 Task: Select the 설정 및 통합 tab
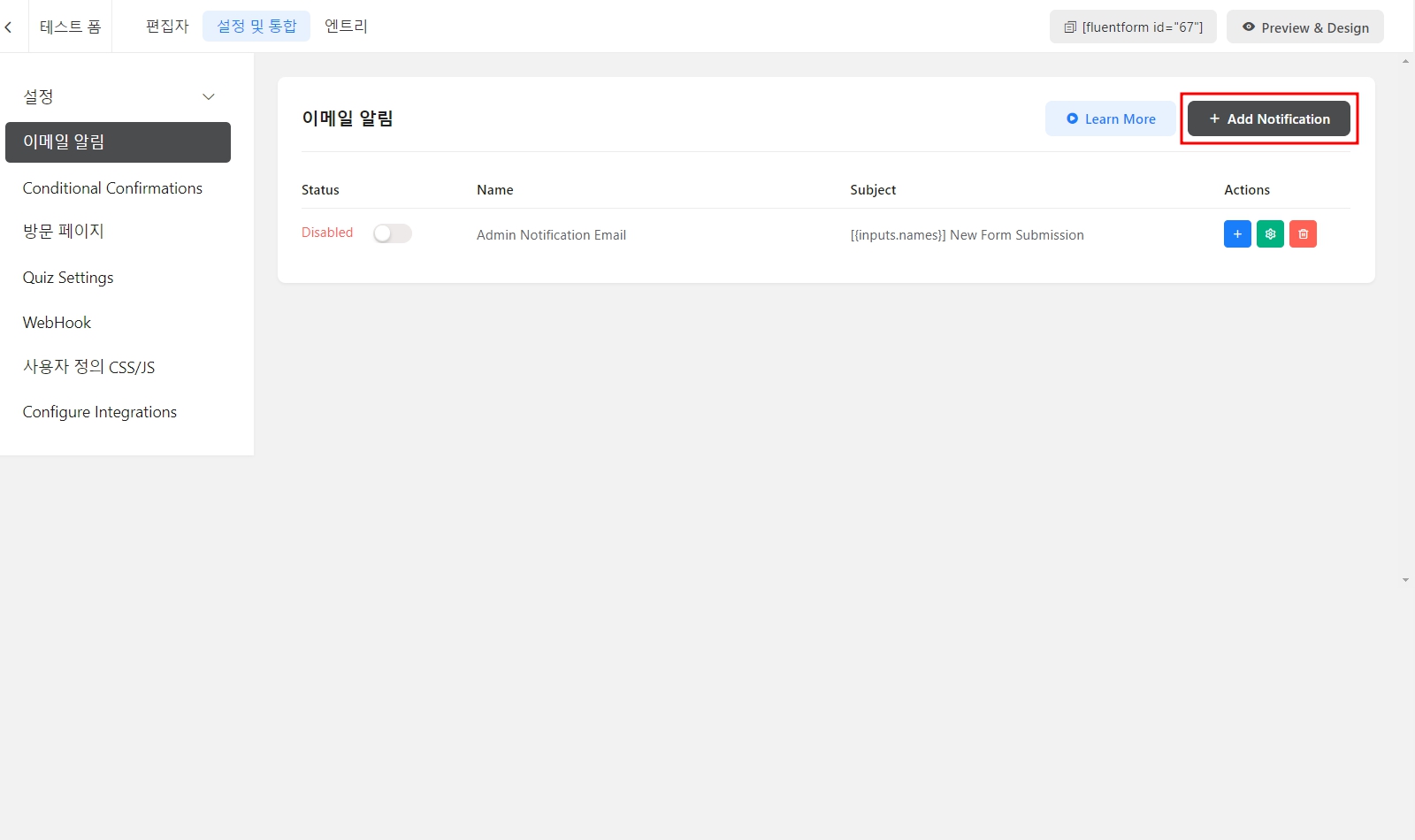[x=256, y=27]
